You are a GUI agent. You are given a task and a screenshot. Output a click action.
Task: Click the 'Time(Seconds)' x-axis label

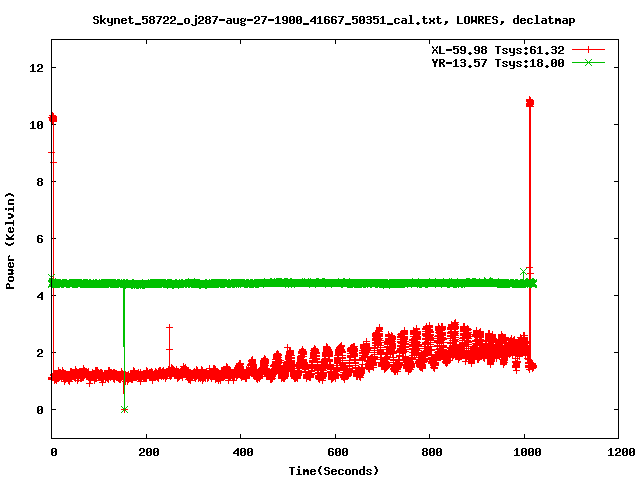tap(333, 471)
